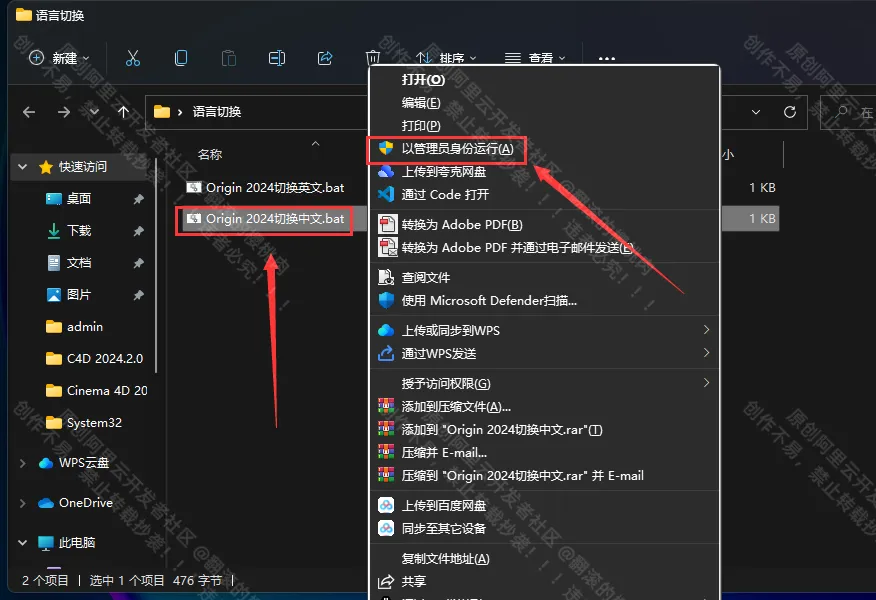Click the address bar folder icon
876x600 pixels.
point(162,112)
